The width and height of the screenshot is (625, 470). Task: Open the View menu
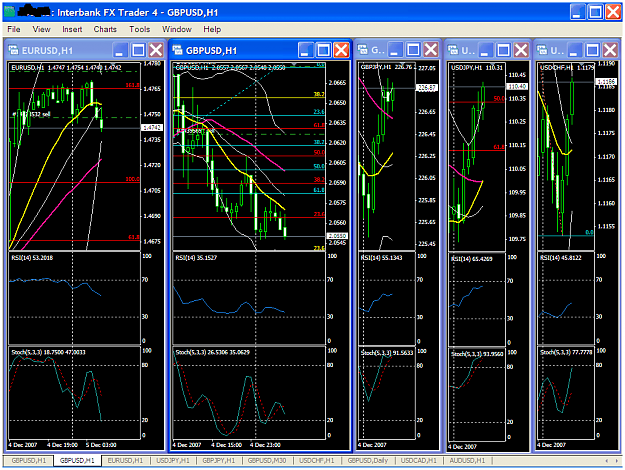[x=41, y=29]
